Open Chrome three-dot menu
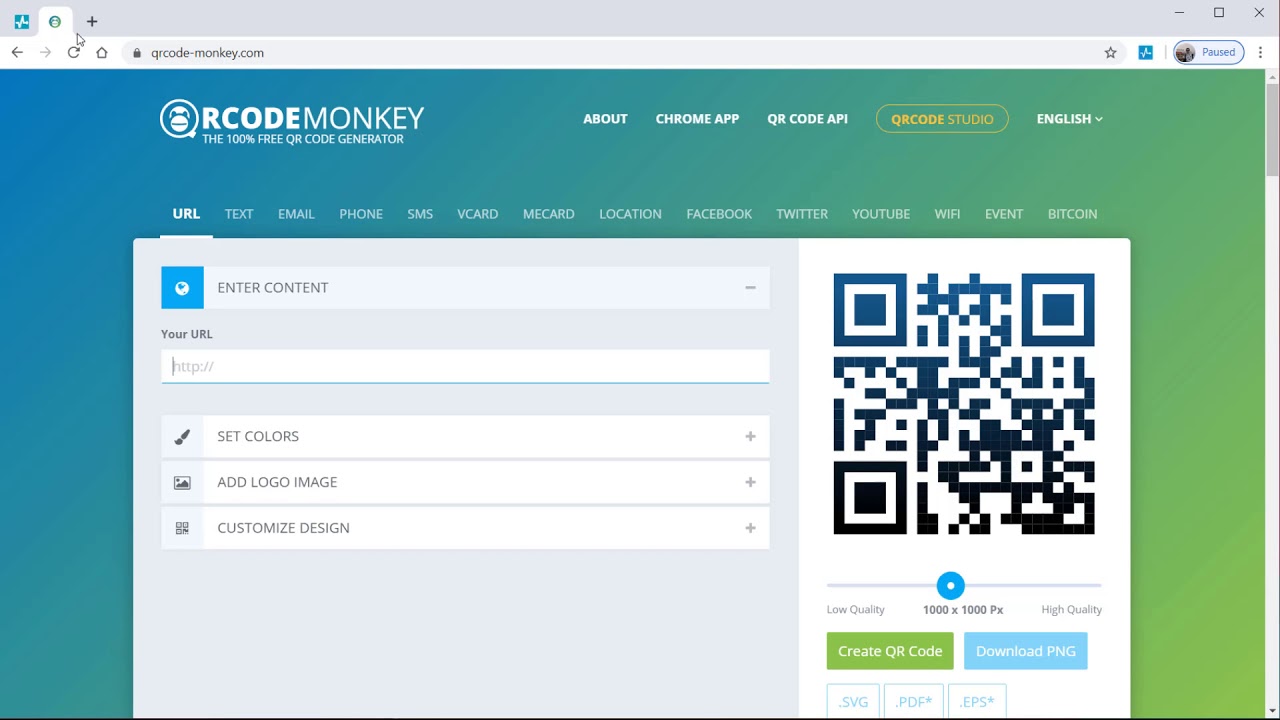1280x720 pixels. point(1260,52)
